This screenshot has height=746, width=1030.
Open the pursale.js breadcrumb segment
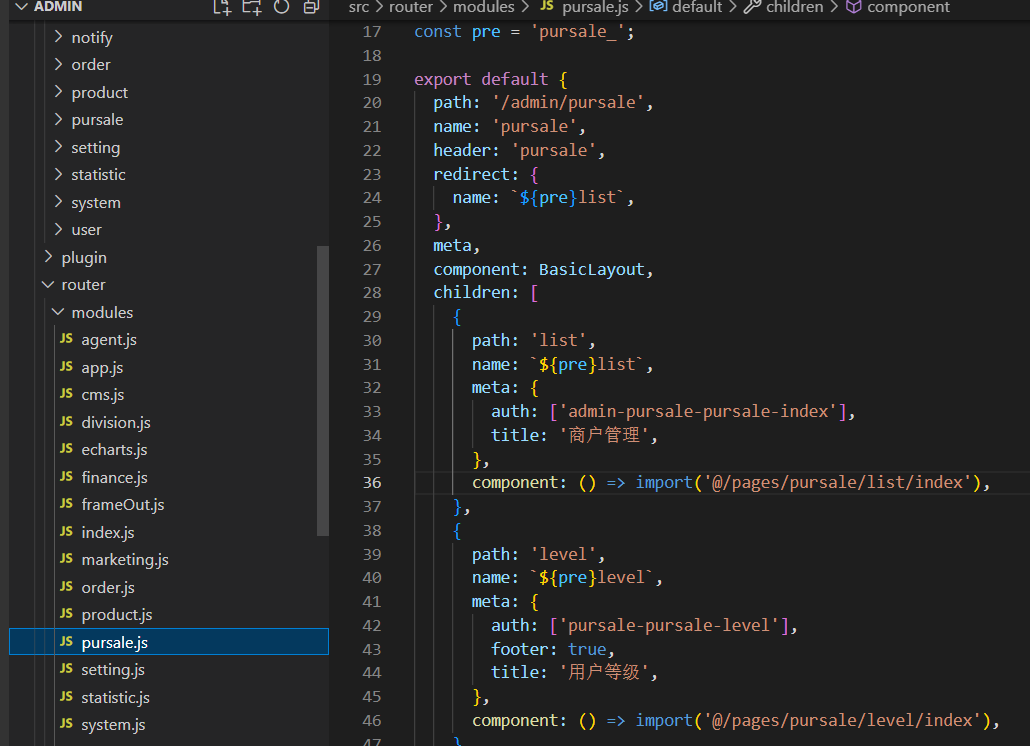[x=595, y=7]
